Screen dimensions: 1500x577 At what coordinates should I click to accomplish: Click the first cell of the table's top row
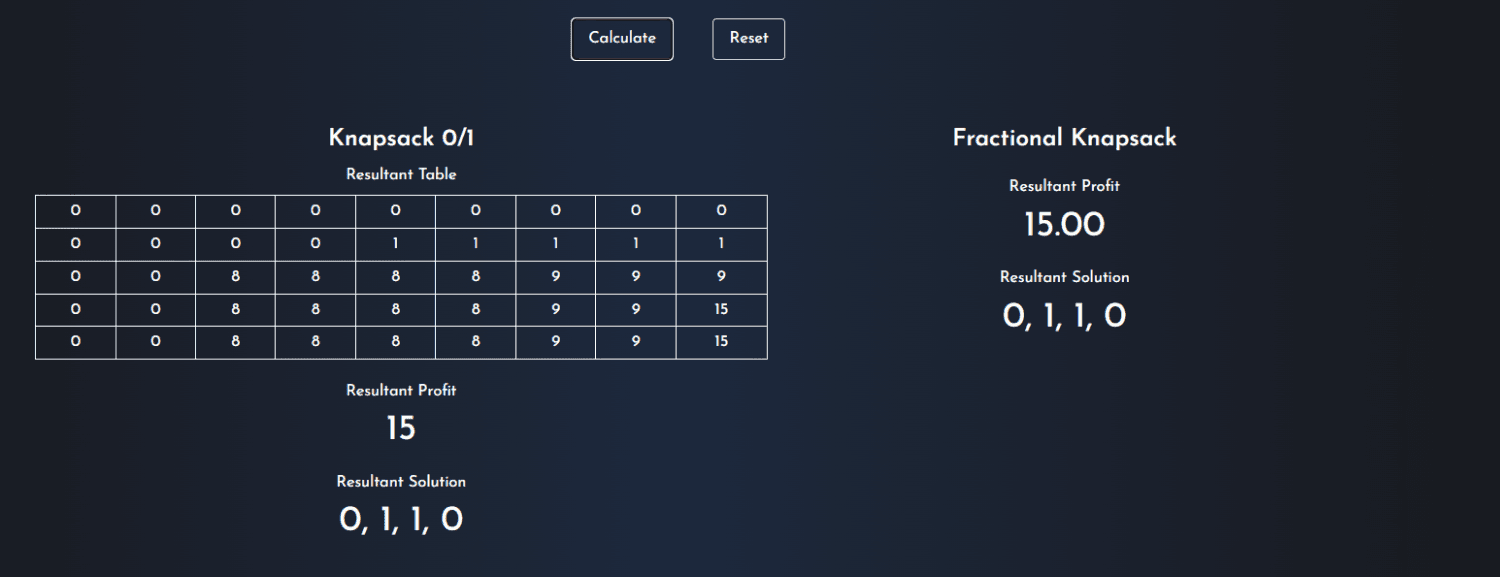pyautogui.click(x=76, y=211)
